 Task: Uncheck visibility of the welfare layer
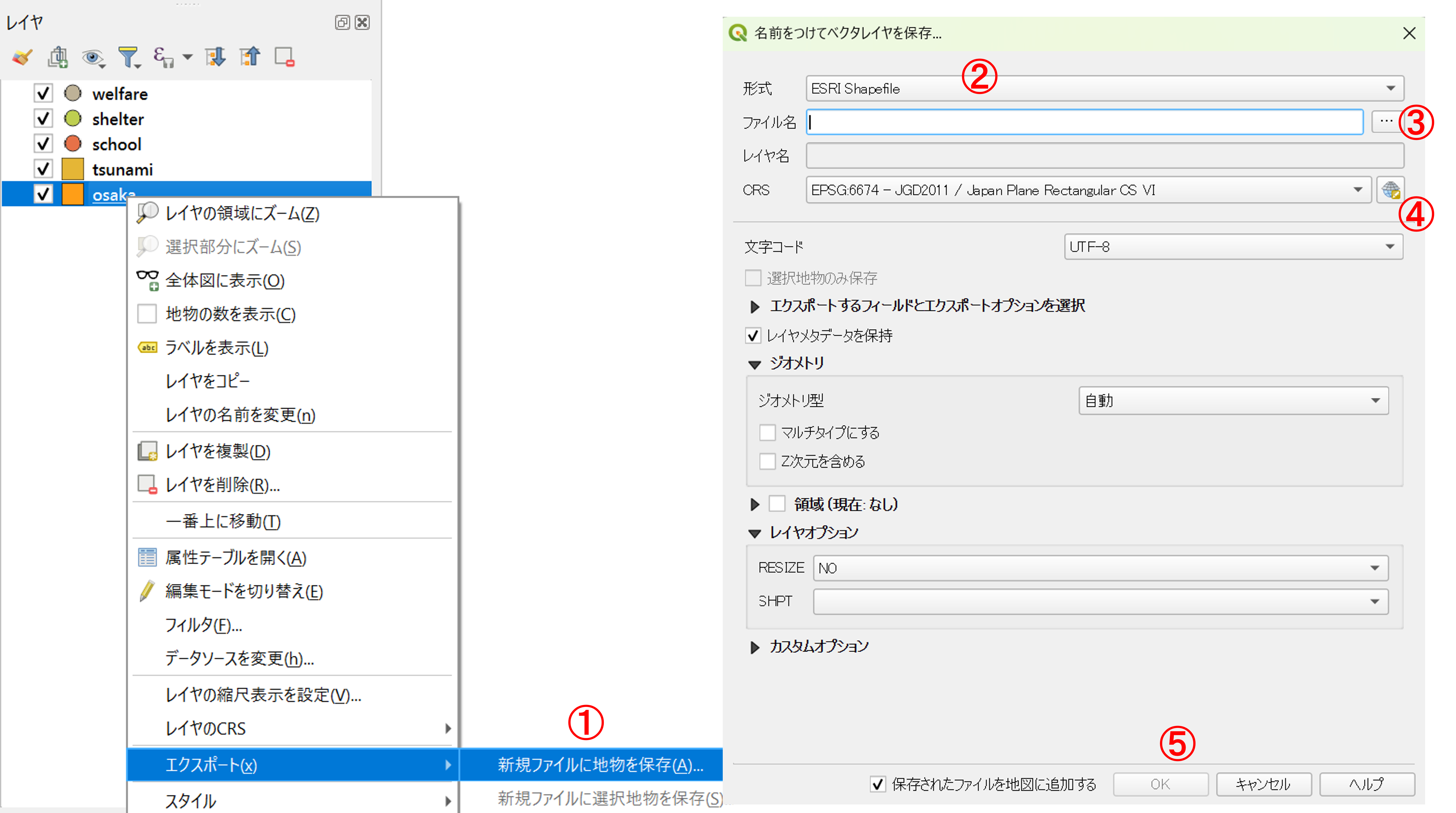pos(43,93)
